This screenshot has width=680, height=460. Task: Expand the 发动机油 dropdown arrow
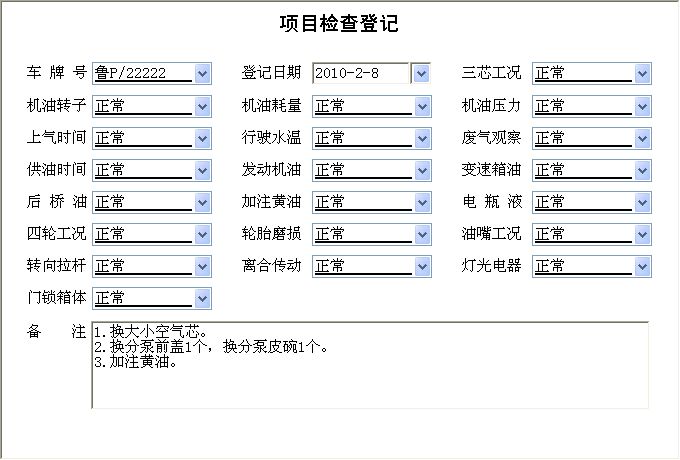pos(422,170)
